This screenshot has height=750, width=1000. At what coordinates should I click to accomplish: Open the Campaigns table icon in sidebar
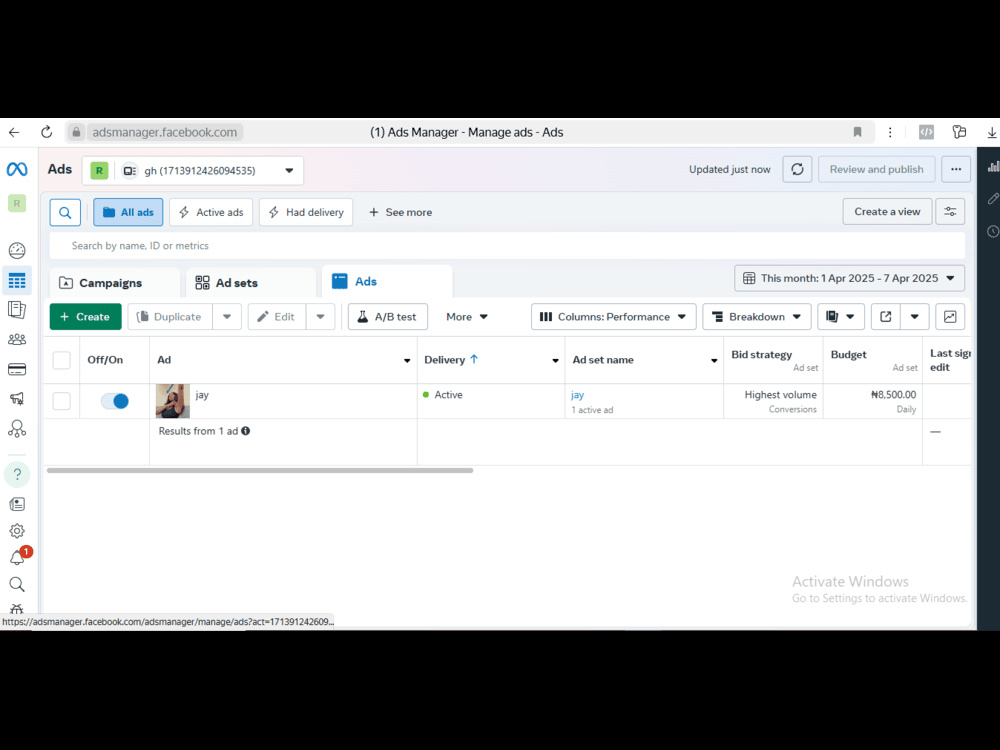[x=17, y=281]
